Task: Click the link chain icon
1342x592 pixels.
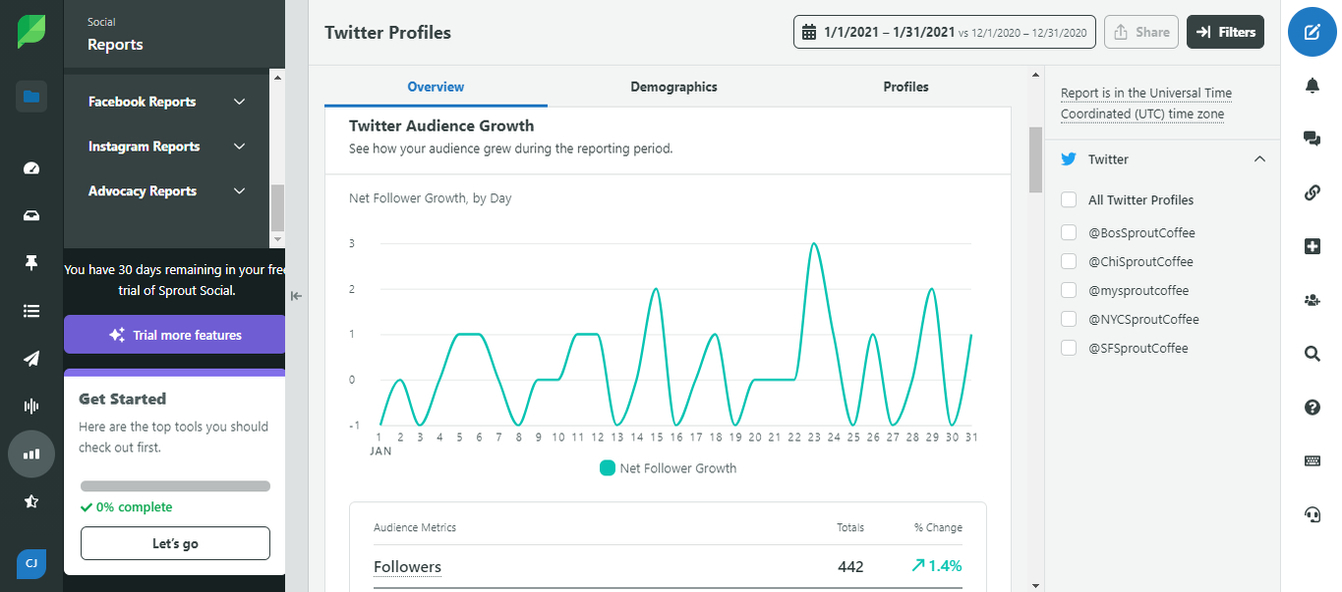Action: click(x=1312, y=193)
